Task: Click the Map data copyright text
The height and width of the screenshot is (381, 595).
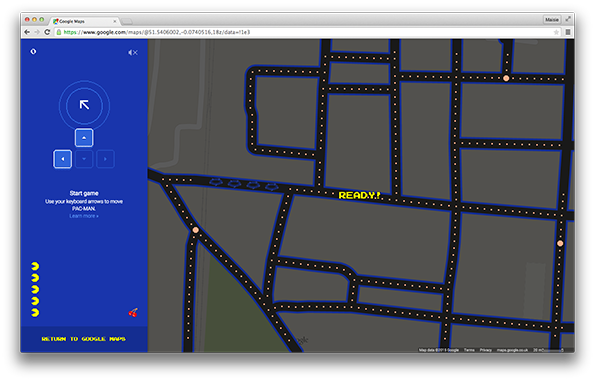Action: tap(439, 350)
